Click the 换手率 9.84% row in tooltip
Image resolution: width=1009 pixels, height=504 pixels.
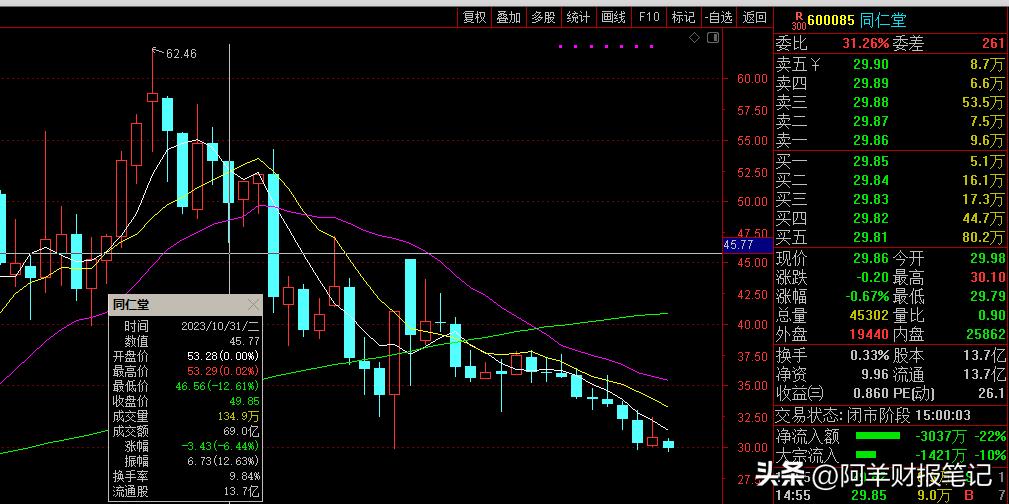click(185, 476)
